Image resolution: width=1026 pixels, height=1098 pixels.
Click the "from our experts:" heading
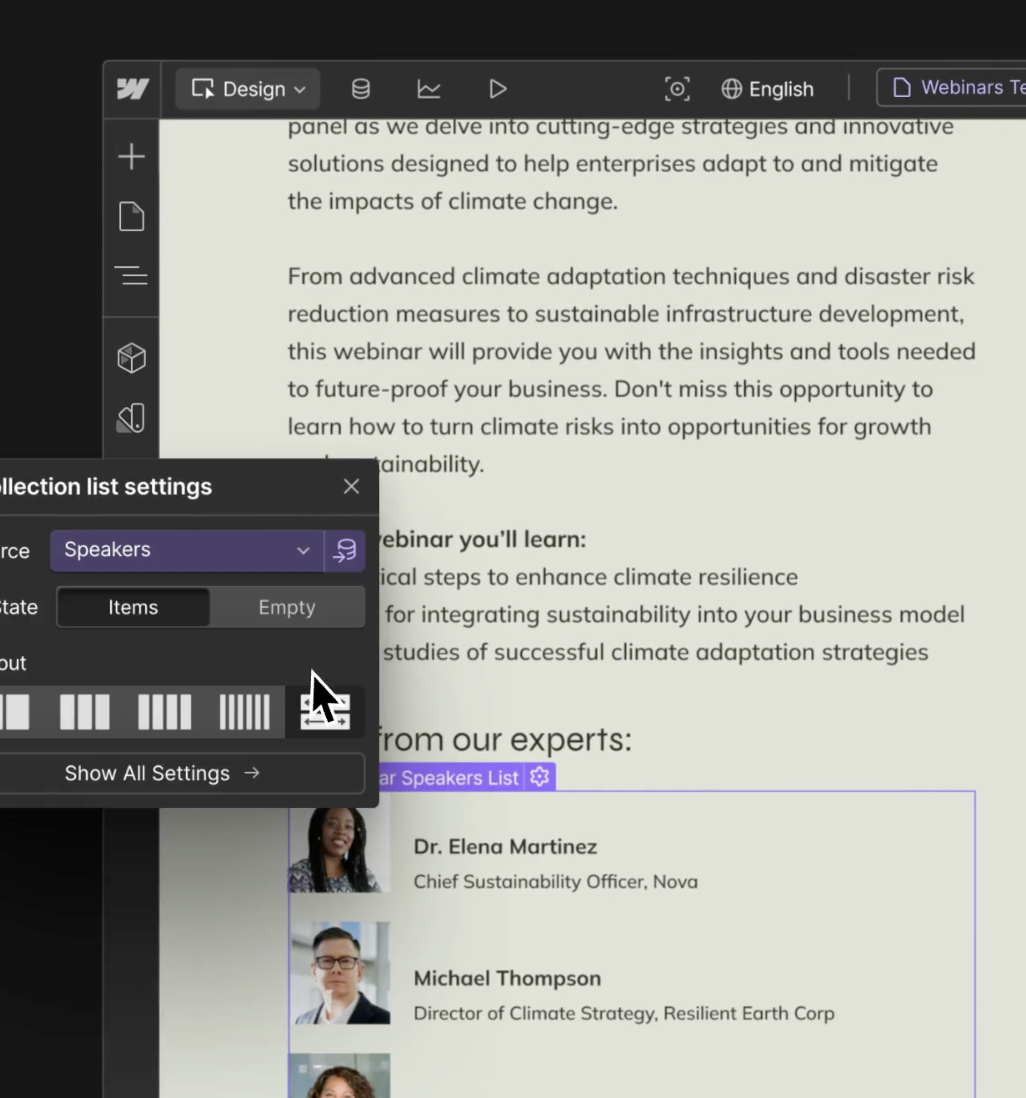coord(504,739)
